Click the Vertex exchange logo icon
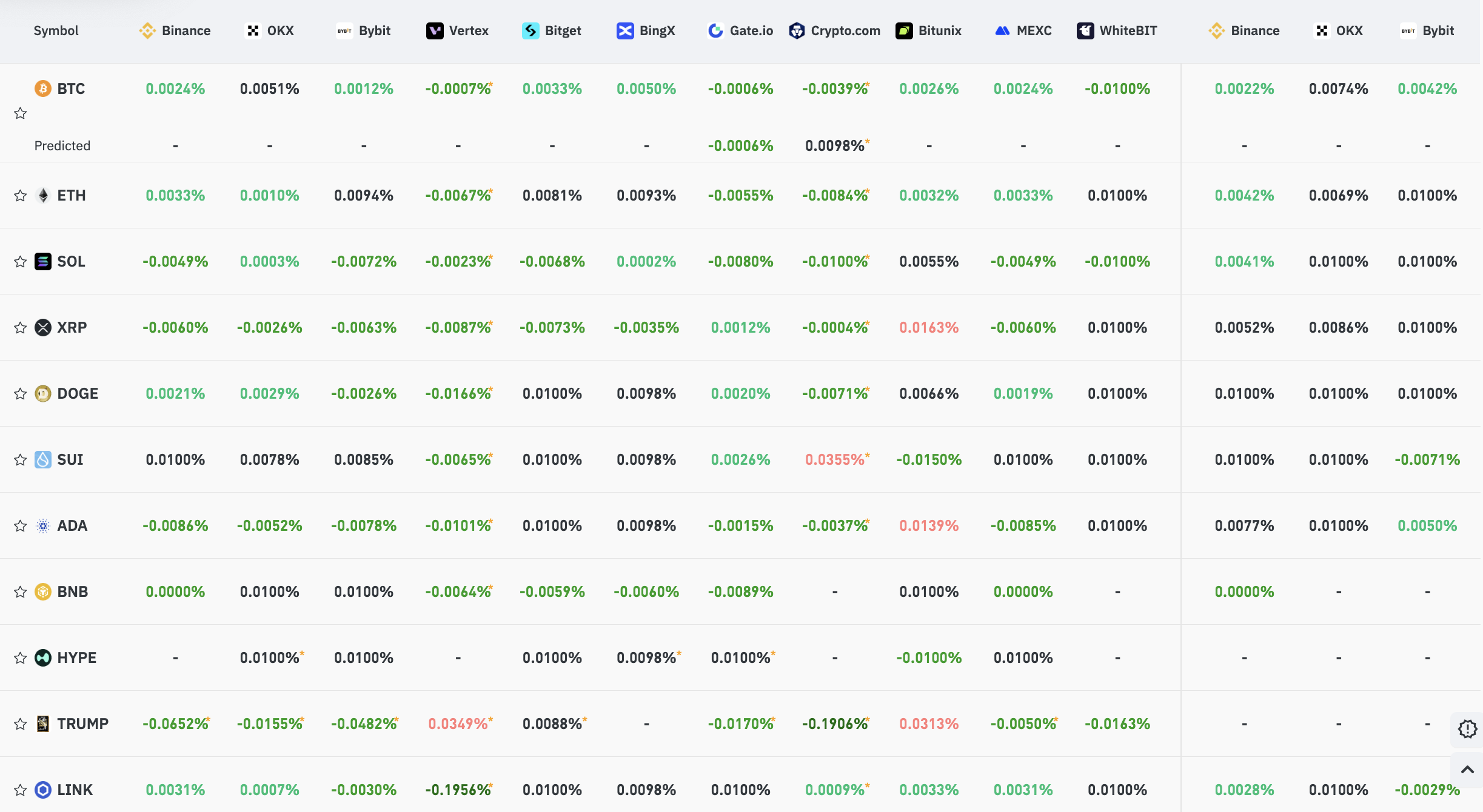Screen dimensions: 1483x812 click(x=435, y=30)
